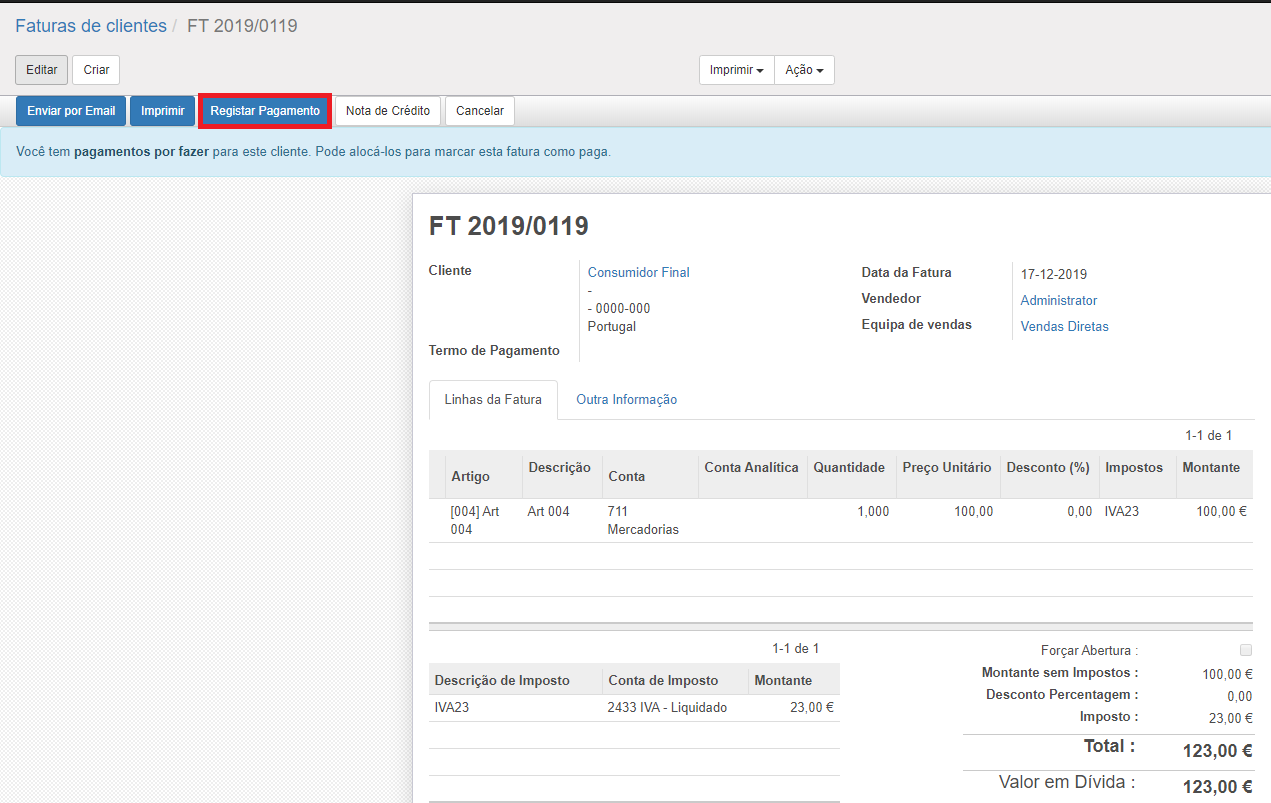Go back to Faturas de clientes breadcrumb
This screenshot has width=1271, height=803.
pyautogui.click(x=91, y=26)
